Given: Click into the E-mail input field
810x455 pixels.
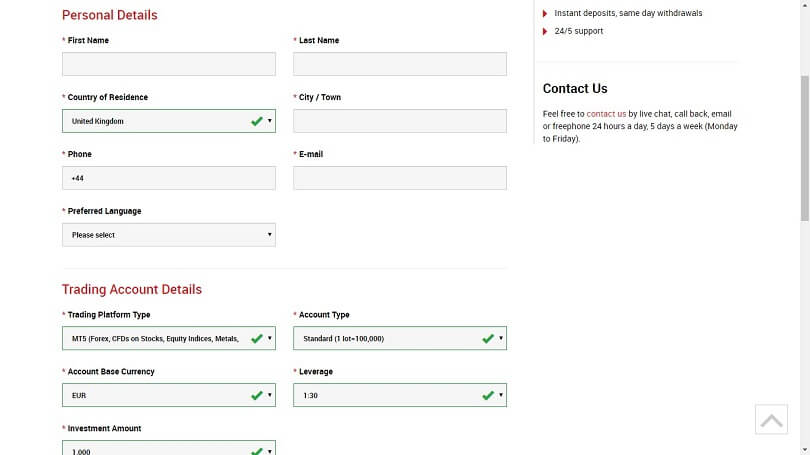Looking at the screenshot, I should (x=400, y=178).
